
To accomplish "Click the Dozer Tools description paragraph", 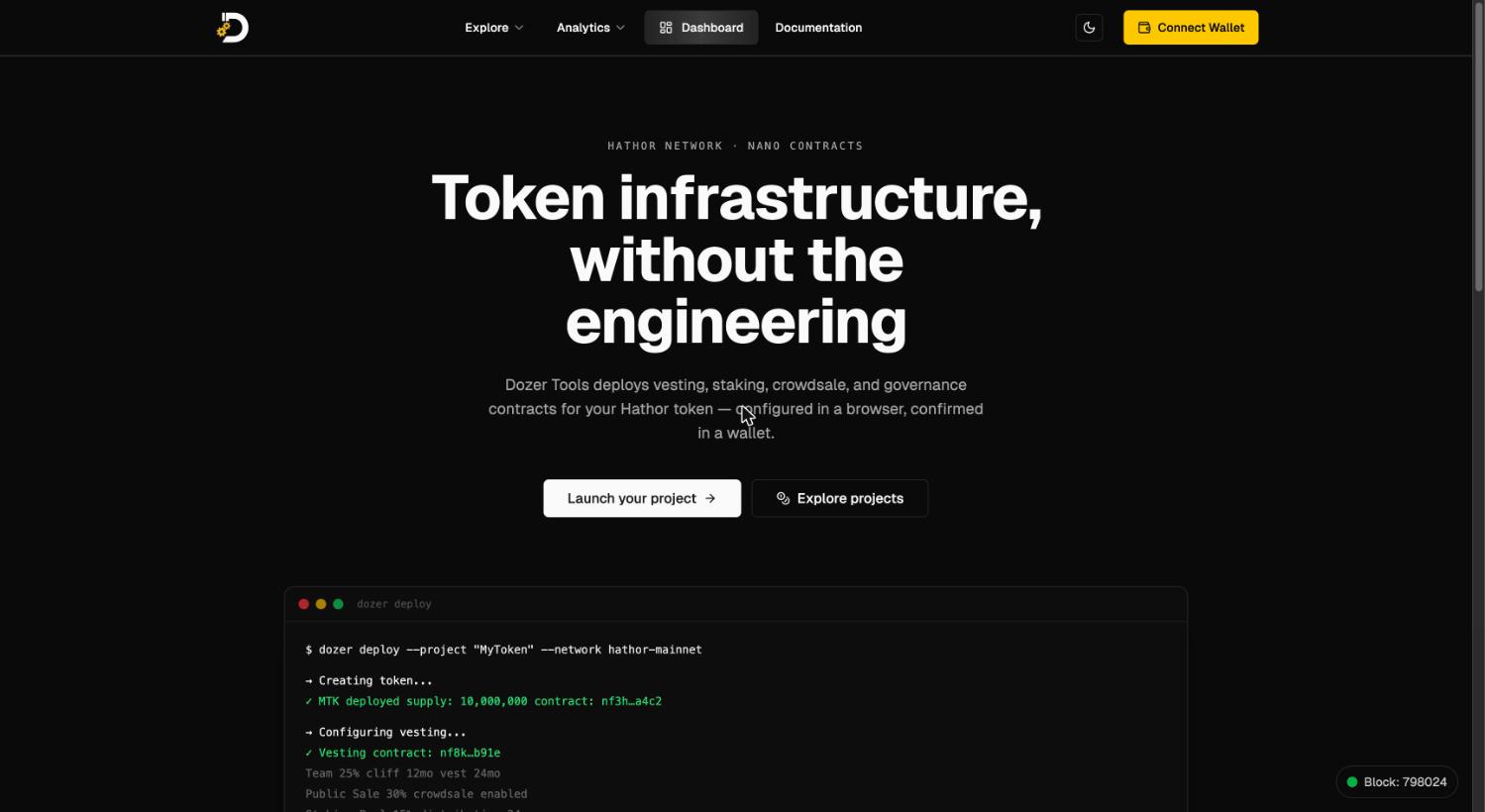I will point(736,409).
